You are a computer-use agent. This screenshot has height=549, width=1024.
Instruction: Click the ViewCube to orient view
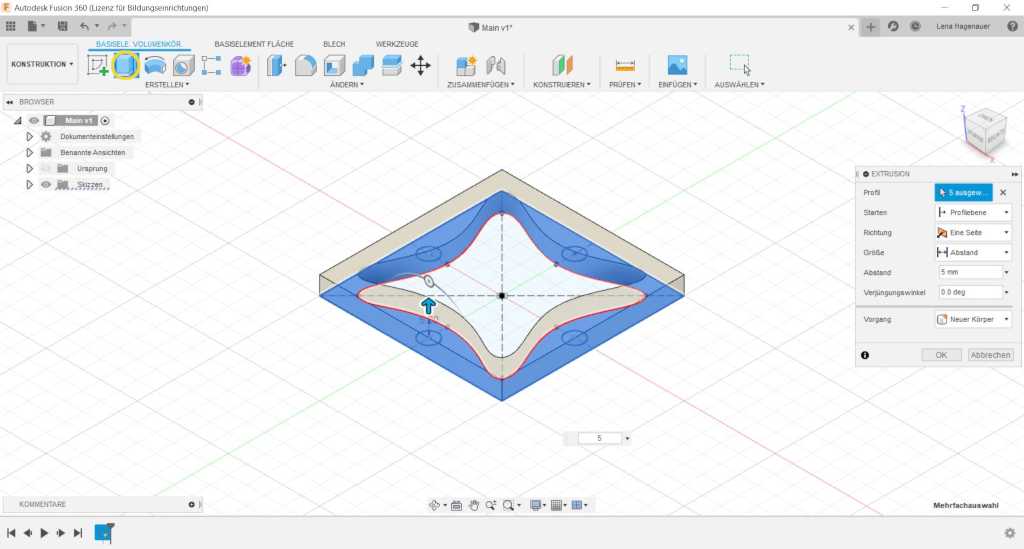click(985, 131)
